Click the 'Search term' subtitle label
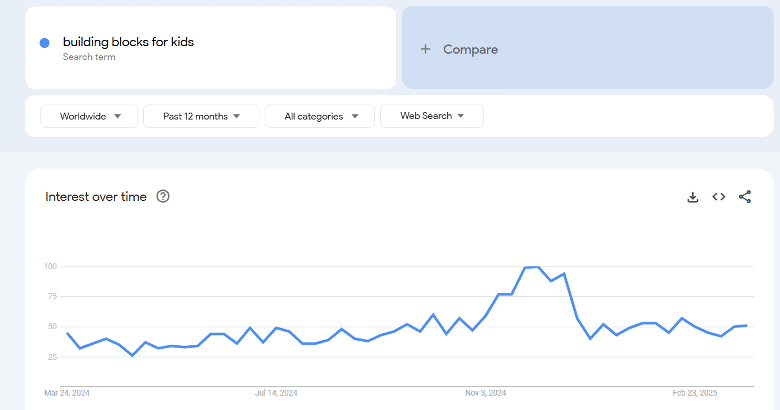Viewport: 780px width, 410px height. click(x=89, y=57)
